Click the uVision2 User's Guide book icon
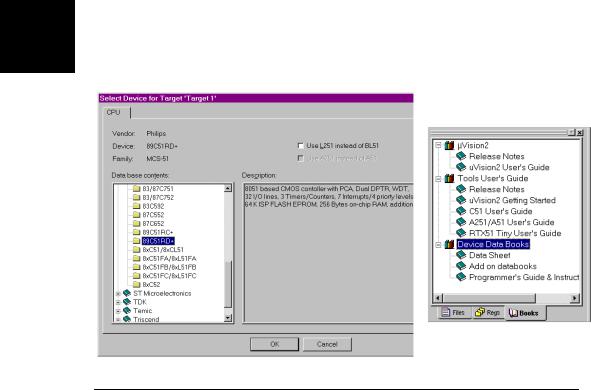591x390 pixels. point(461,167)
